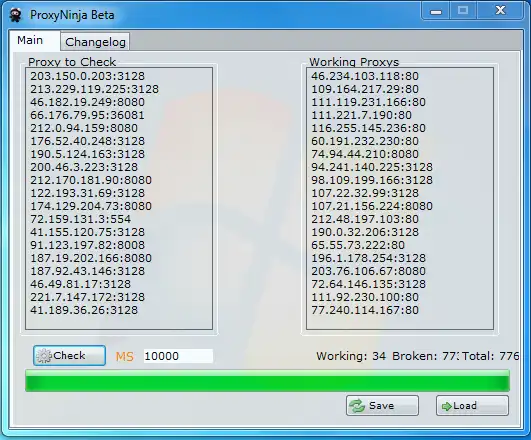The width and height of the screenshot is (531, 440).
Task: Select proxy 174.129.204.73:8080
Action: [91, 206]
